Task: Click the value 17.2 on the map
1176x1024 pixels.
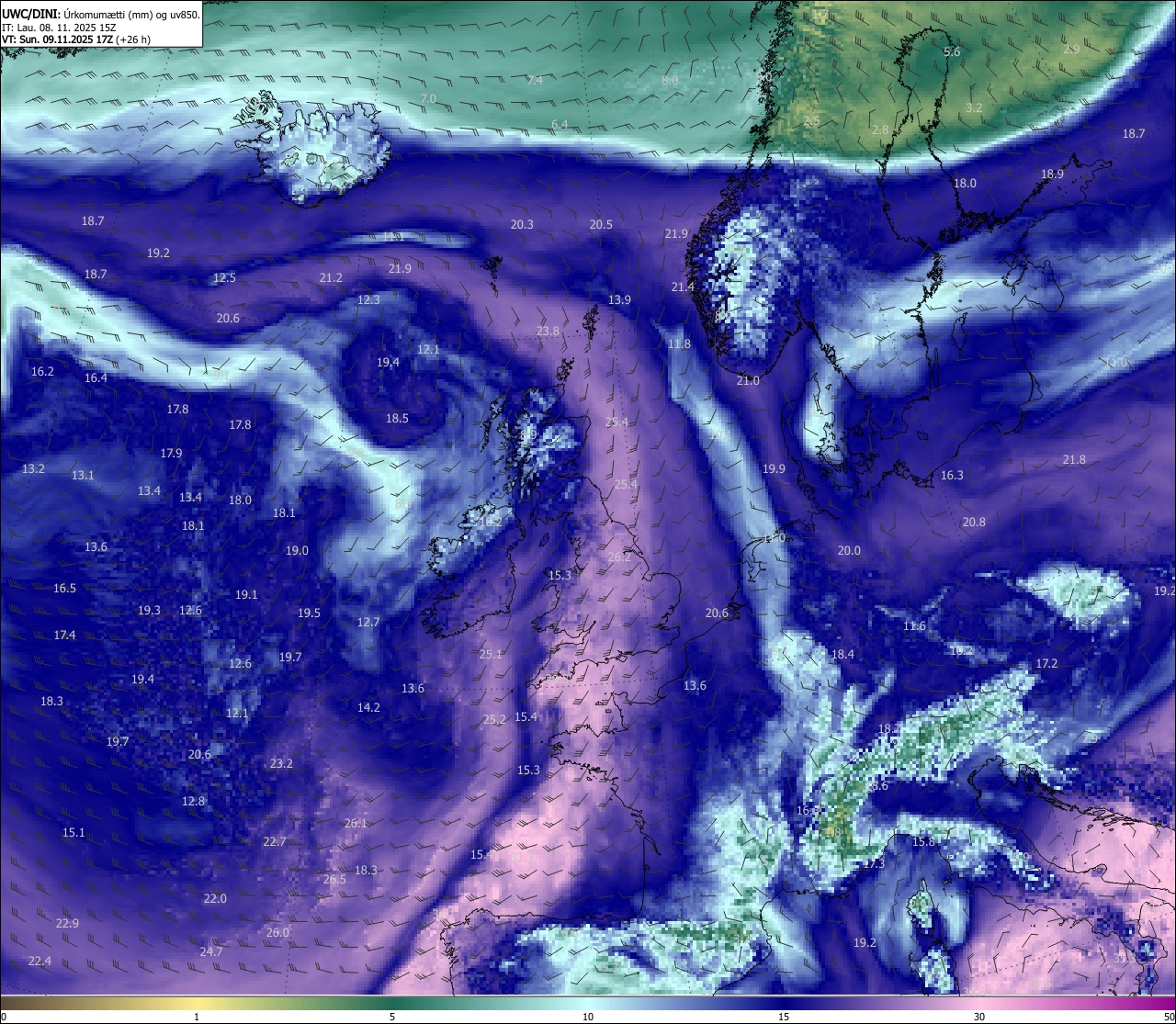Action: point(1046,663)
